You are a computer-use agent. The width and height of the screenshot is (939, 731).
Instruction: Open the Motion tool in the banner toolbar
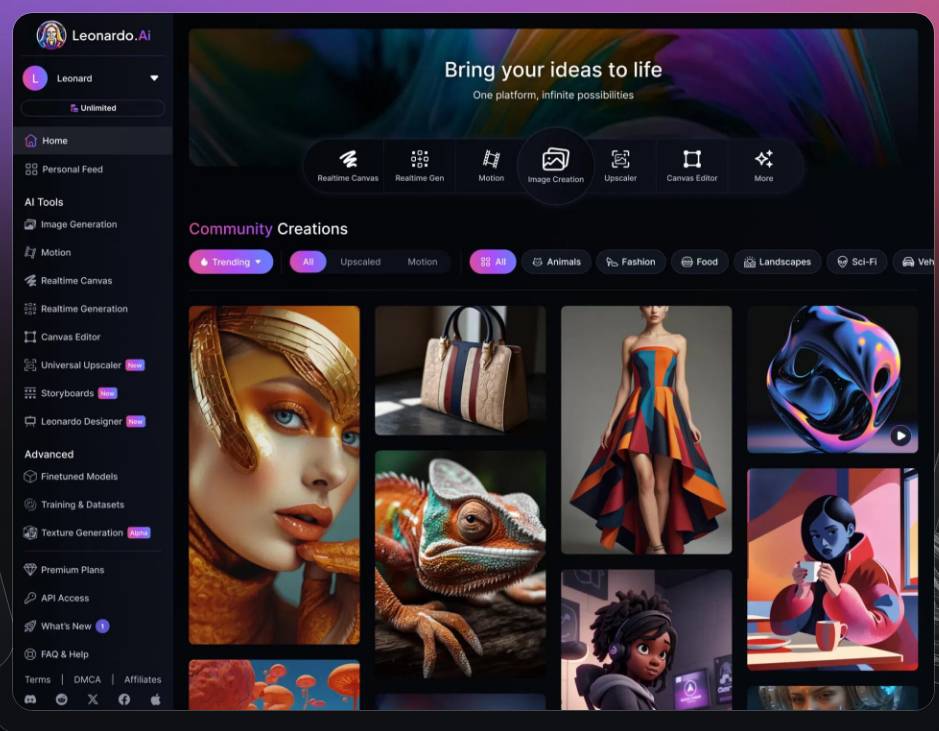[x=491, y=165]
